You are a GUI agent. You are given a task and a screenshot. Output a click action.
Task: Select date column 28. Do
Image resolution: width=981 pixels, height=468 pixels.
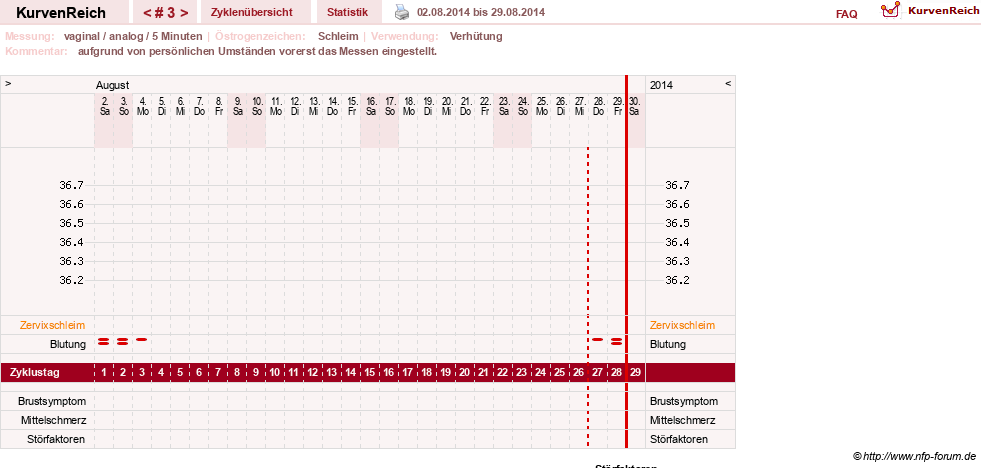point(598,105)
